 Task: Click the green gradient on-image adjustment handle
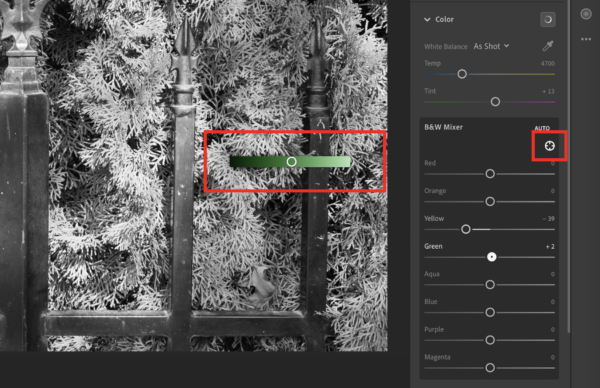click(x=291, y=161)
